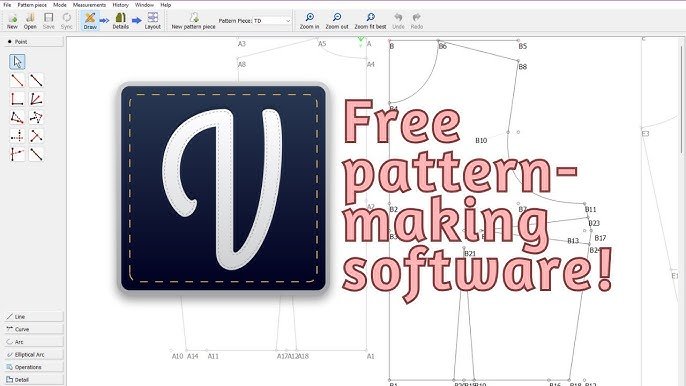
Task: Open the Help menu
Action: (x=165, y=5)
